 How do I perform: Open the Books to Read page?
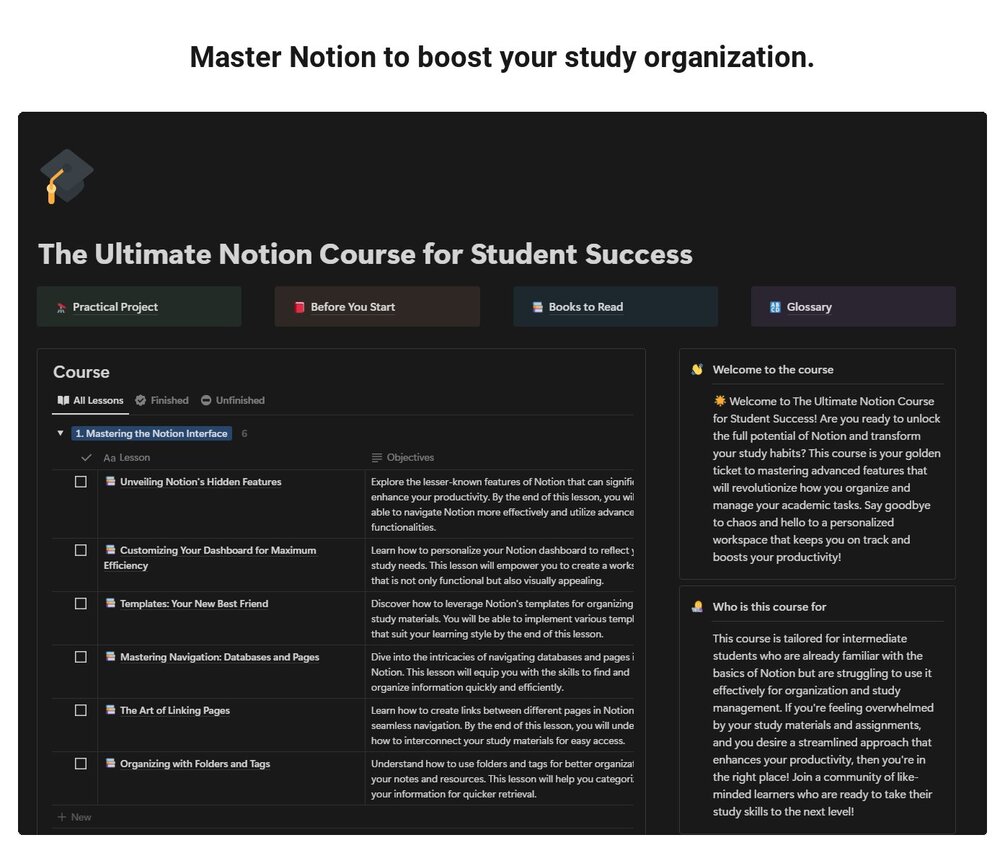click(x=615, y=307)
